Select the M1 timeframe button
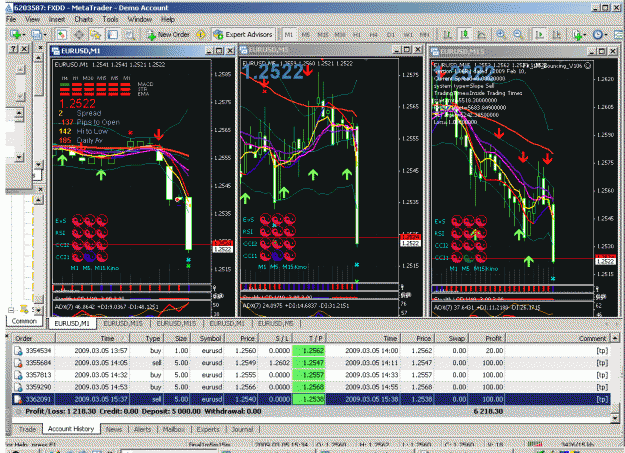The image size is (625, 453). pos(289,35)
